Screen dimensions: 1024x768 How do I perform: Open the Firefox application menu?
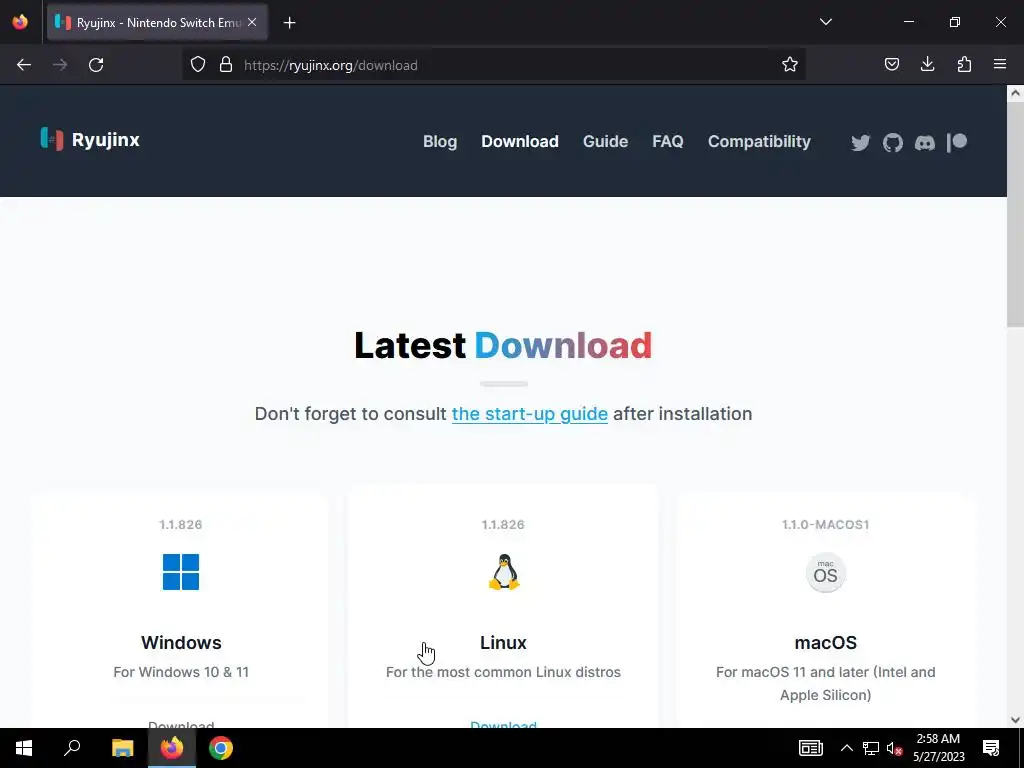(x=1000, y=65)
